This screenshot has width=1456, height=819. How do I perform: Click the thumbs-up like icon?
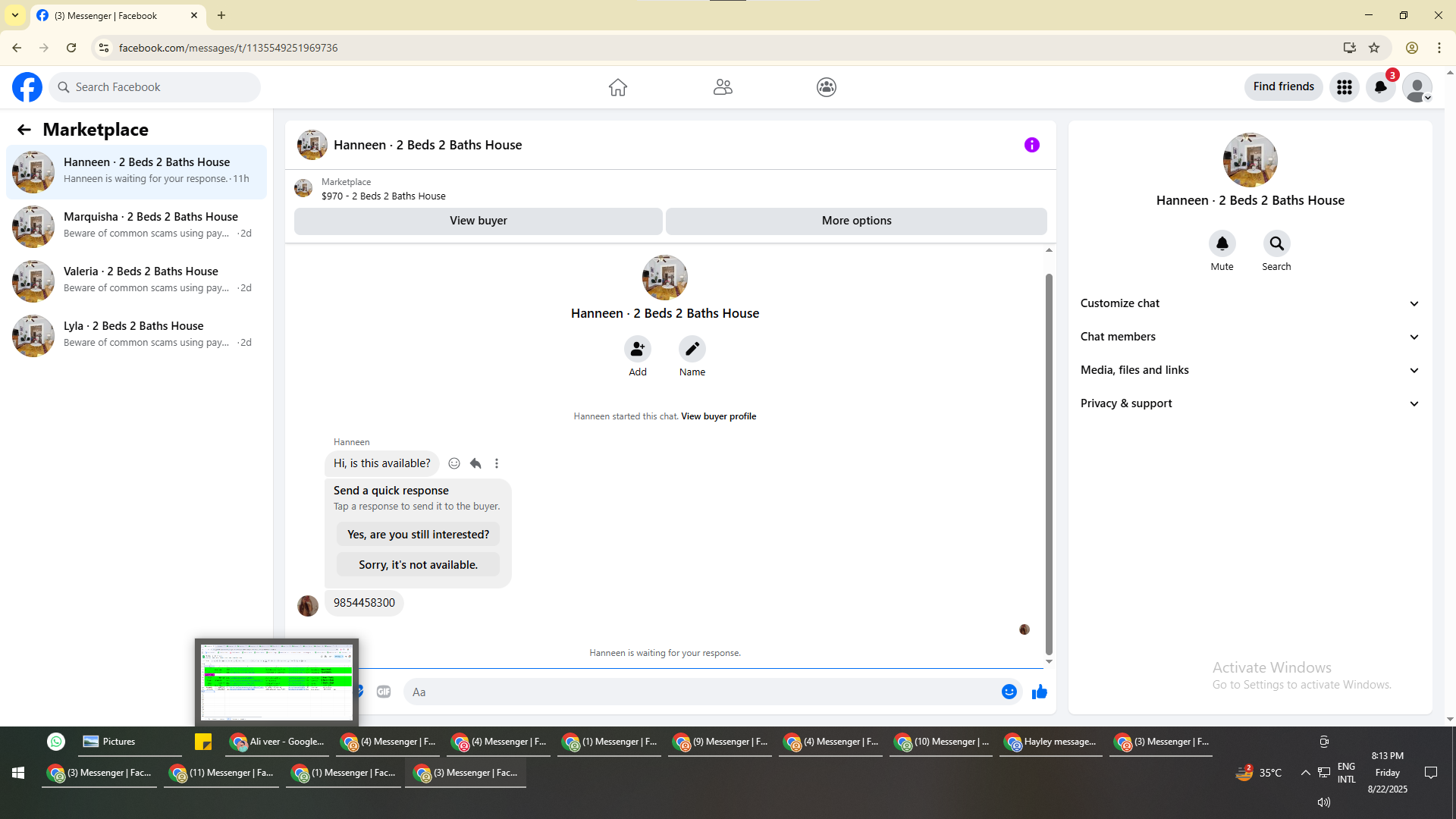(x=1039, y=692)
